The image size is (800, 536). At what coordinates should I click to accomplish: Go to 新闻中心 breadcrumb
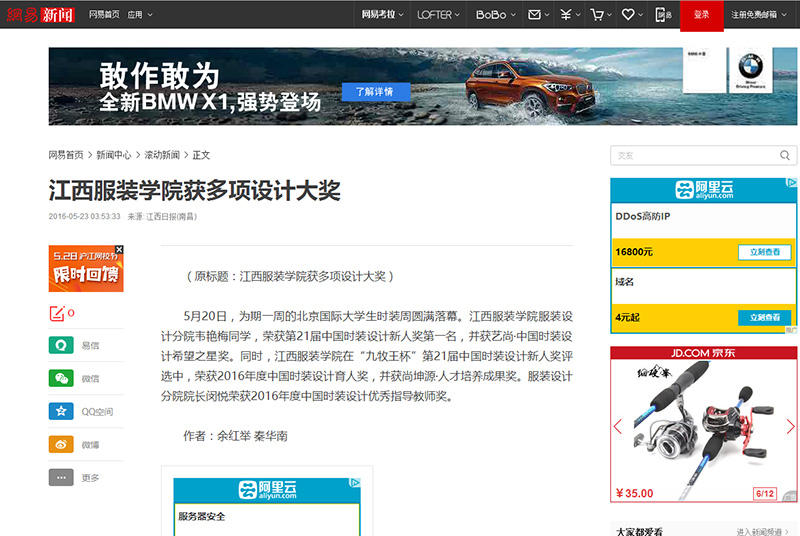point(114,155)
